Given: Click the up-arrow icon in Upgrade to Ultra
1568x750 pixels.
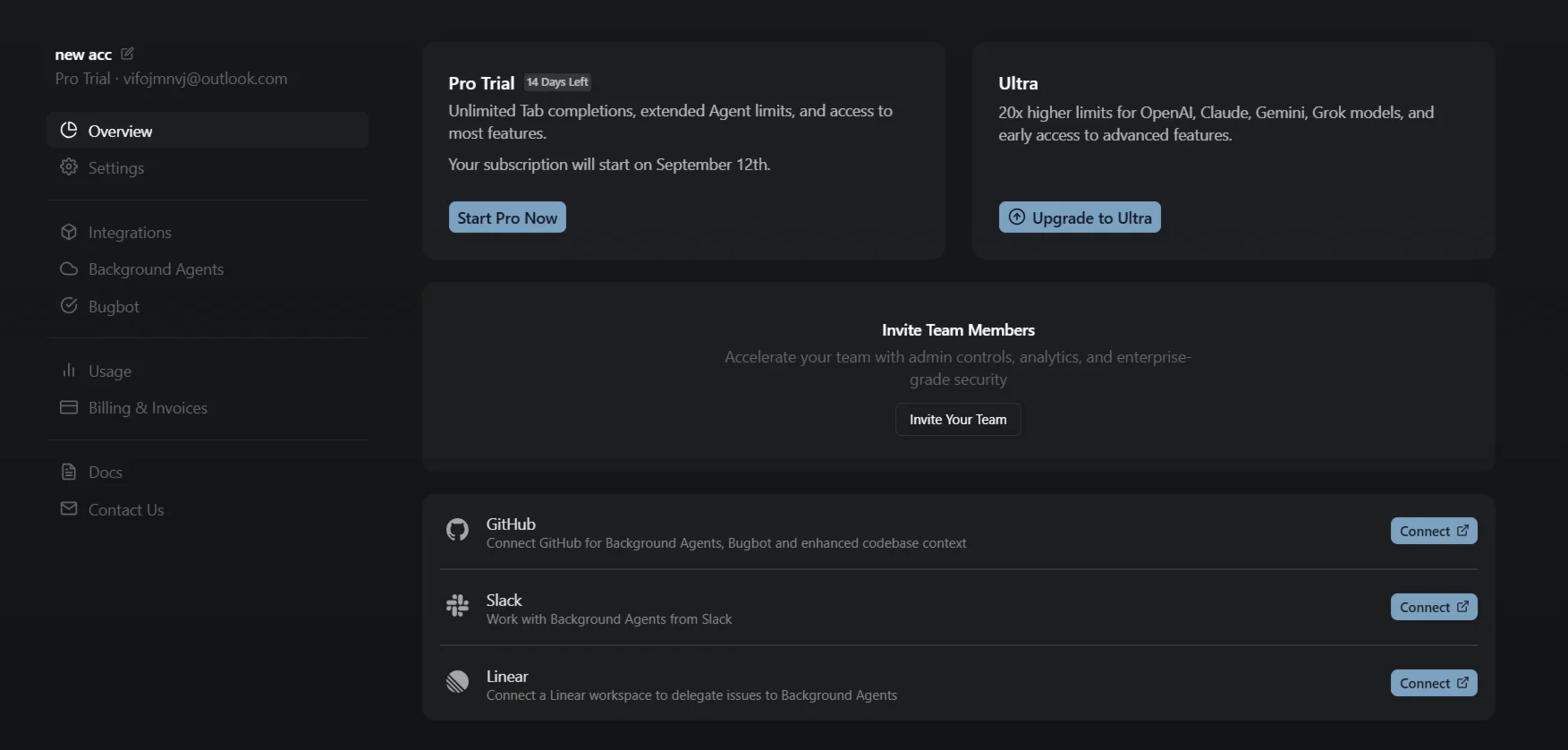Looking at the screenshot, I should tap(1017, 217).
